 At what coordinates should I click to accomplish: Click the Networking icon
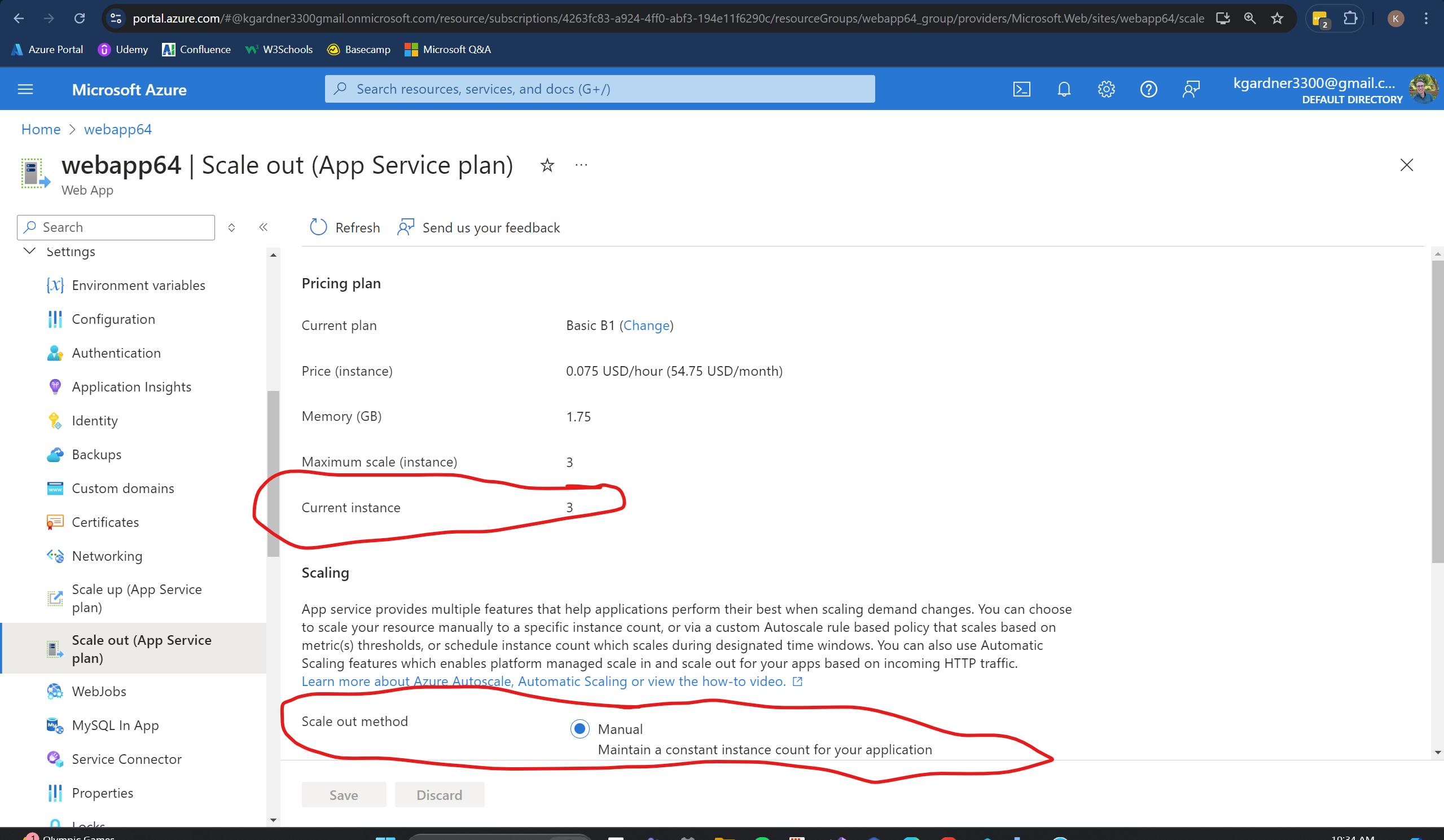coord(55,556)
